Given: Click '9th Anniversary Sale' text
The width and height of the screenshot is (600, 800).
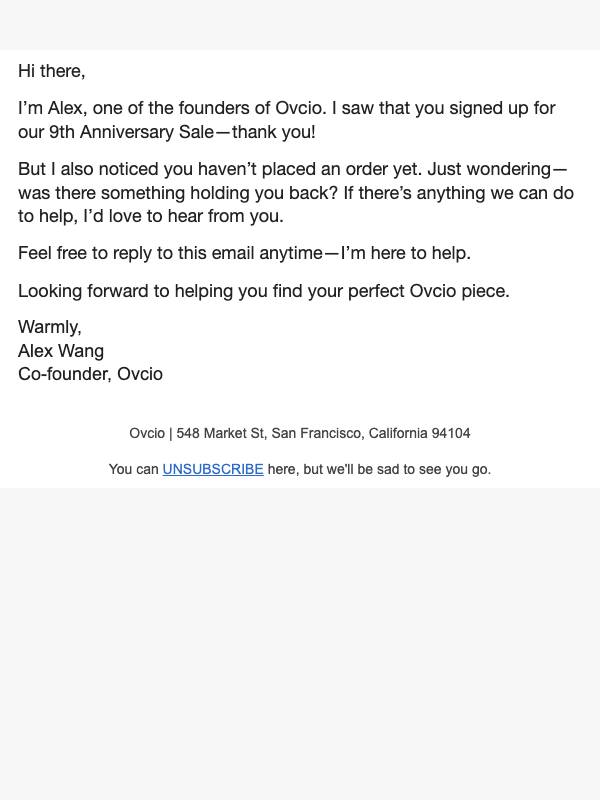Looking at the screenshot, I should (x=132, y=132).
